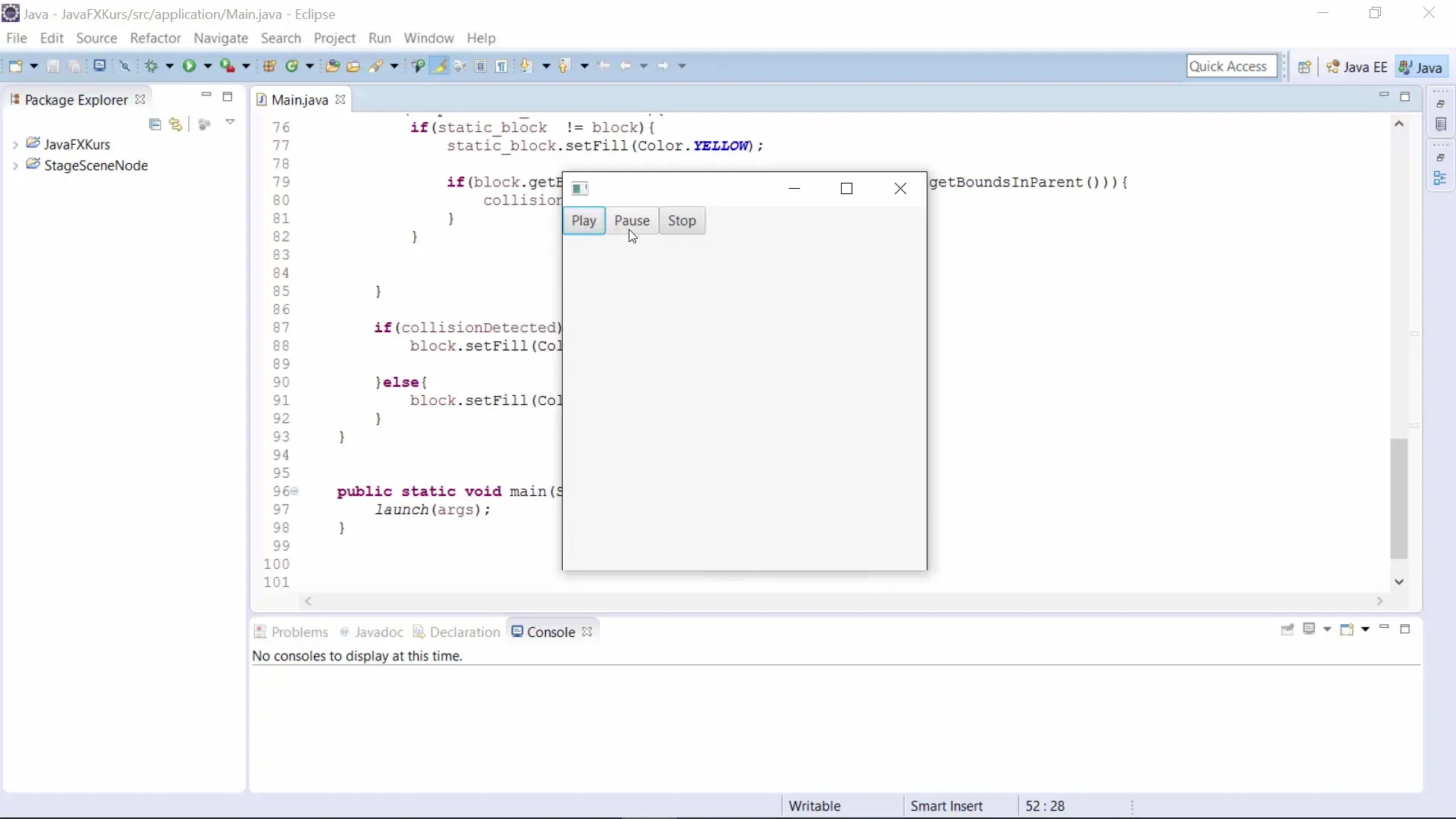This screenshot has height=819, width=1456.
Task: Open the Navigate menu
Action: point(221,38)
